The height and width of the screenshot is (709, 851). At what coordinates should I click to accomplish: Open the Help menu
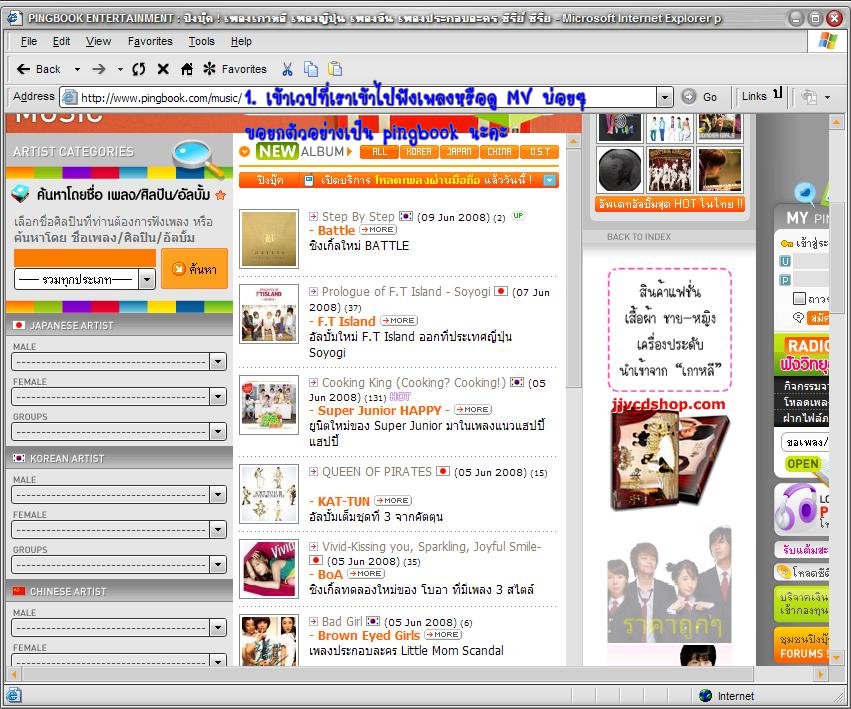(241, 41)
